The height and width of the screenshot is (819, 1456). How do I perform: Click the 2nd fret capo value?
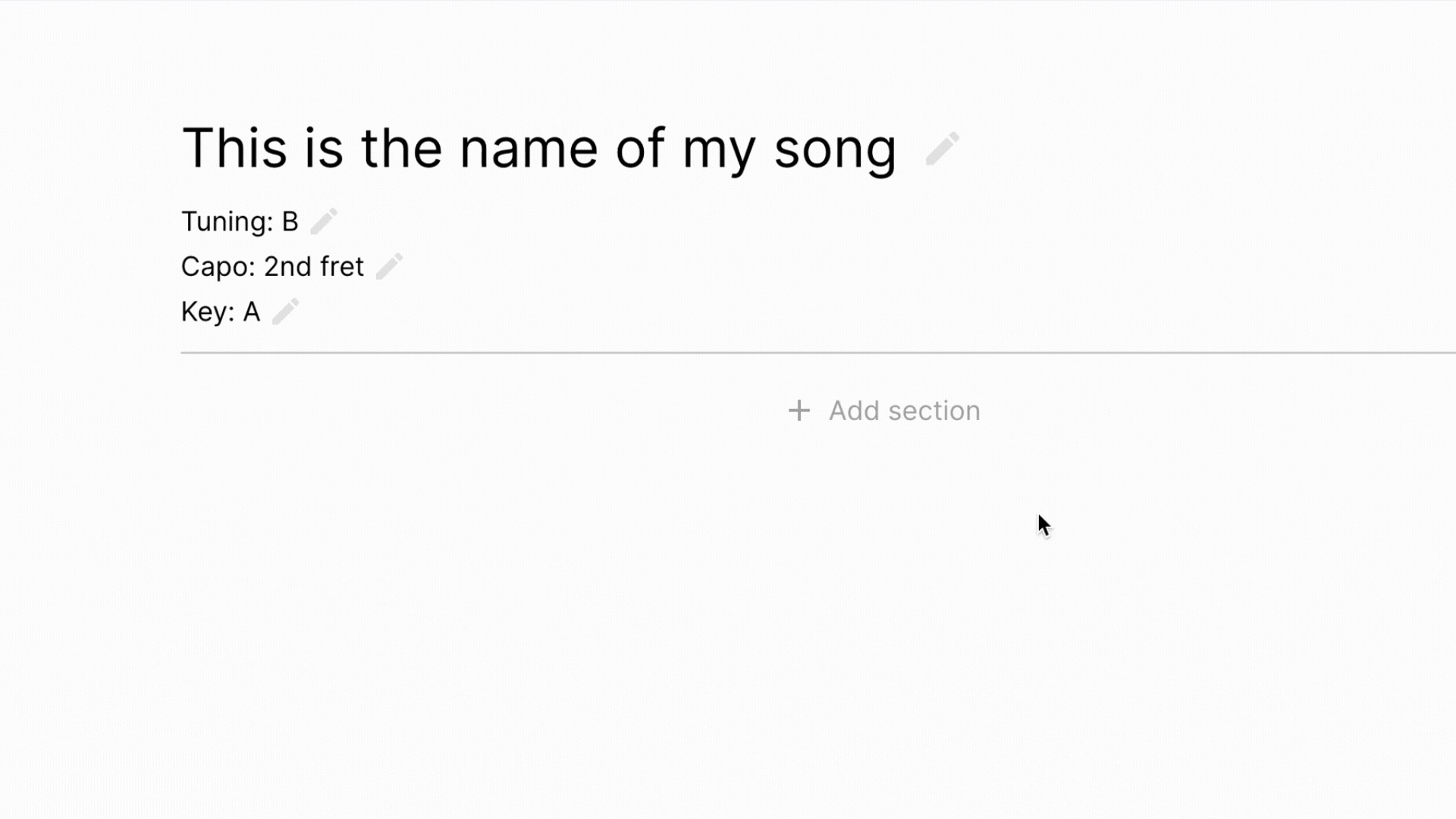click(x=314, y=266)
